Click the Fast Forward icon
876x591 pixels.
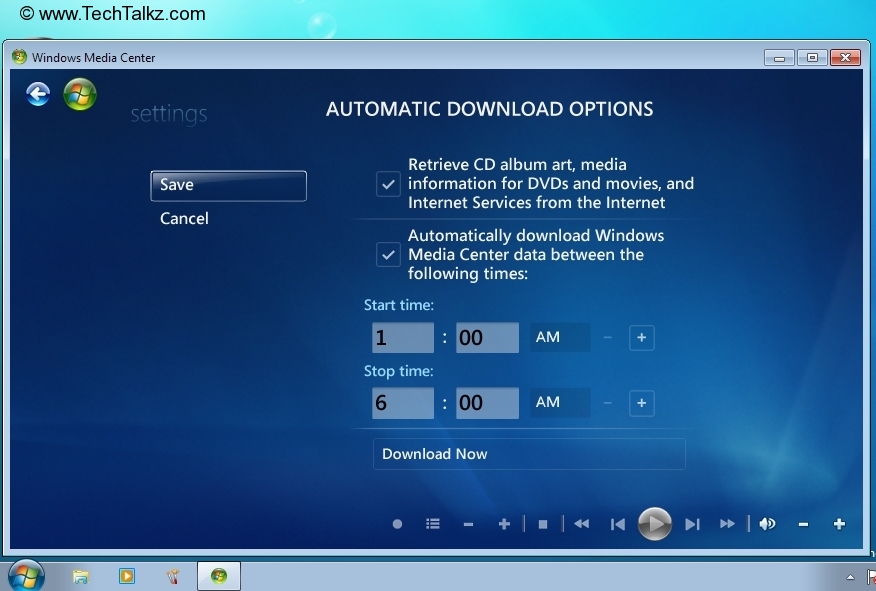(x=727, y=523)
